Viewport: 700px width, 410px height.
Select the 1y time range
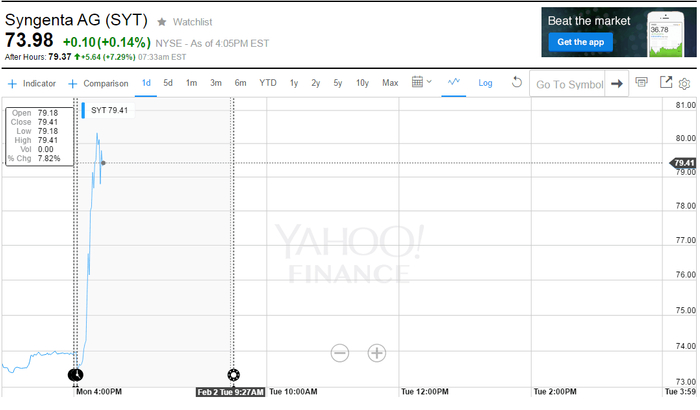[294, 83]
